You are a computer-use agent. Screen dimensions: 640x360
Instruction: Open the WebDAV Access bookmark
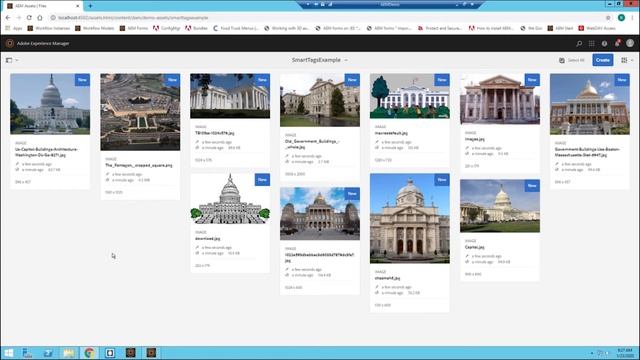click(597, 28)
